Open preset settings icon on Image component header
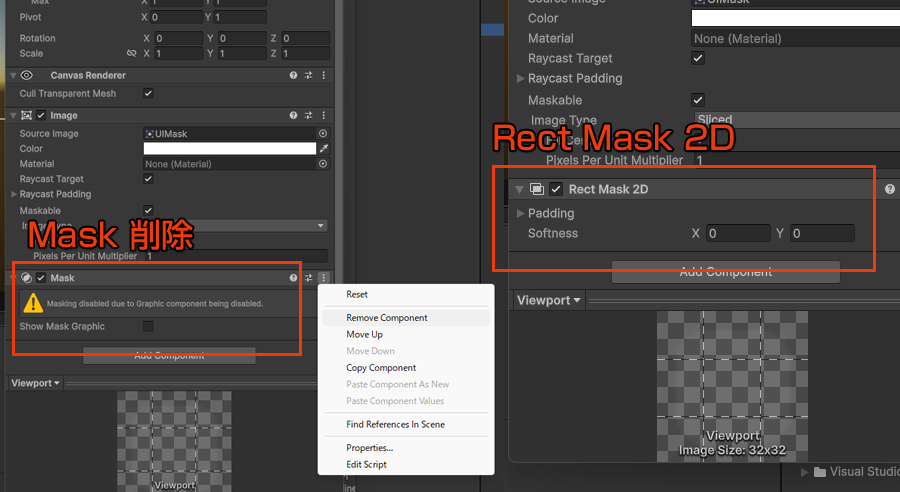 tap(308, 115)
